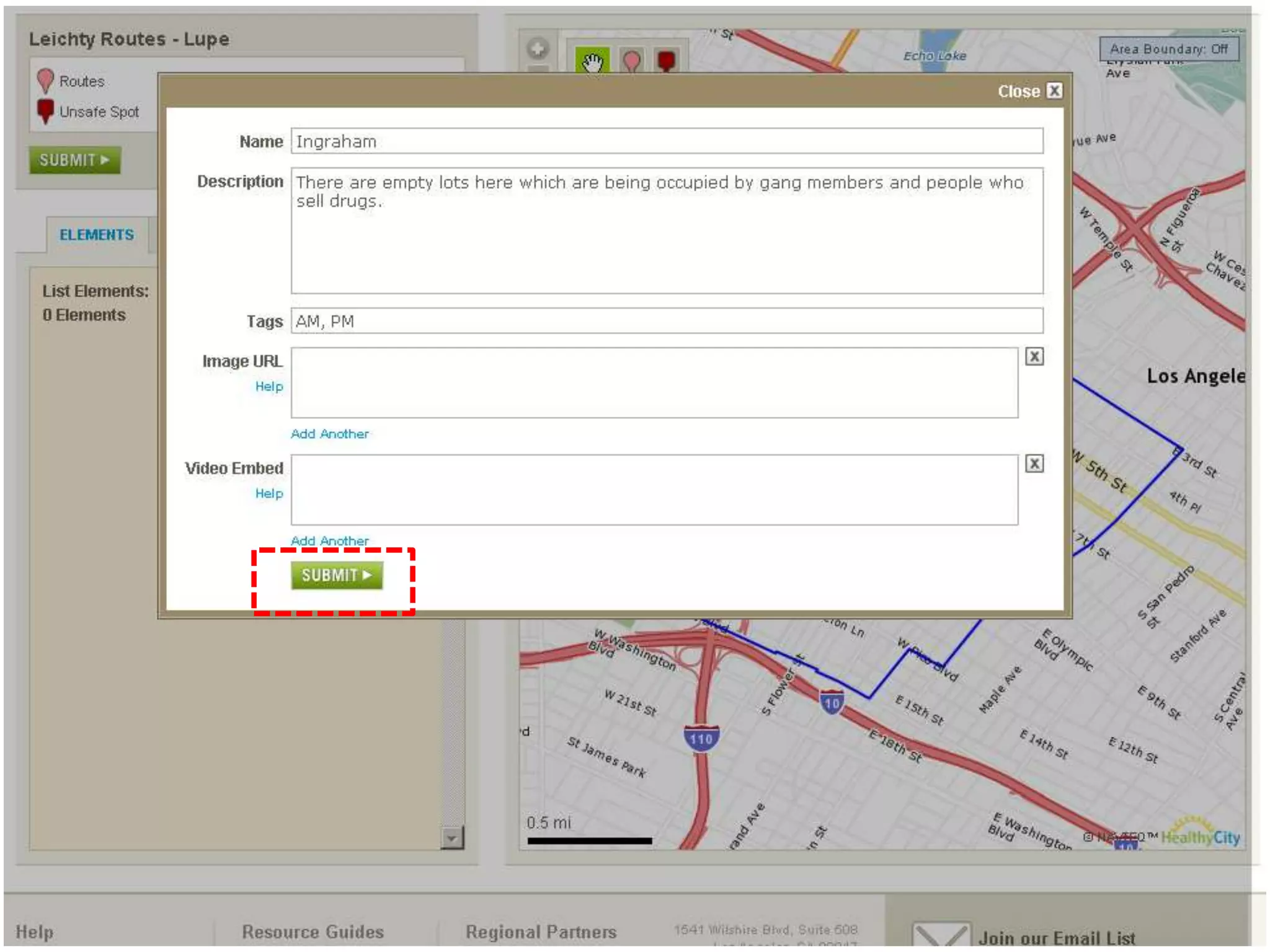
Task: Click the map zoom-in plus icon
Action: click(538, 48)
